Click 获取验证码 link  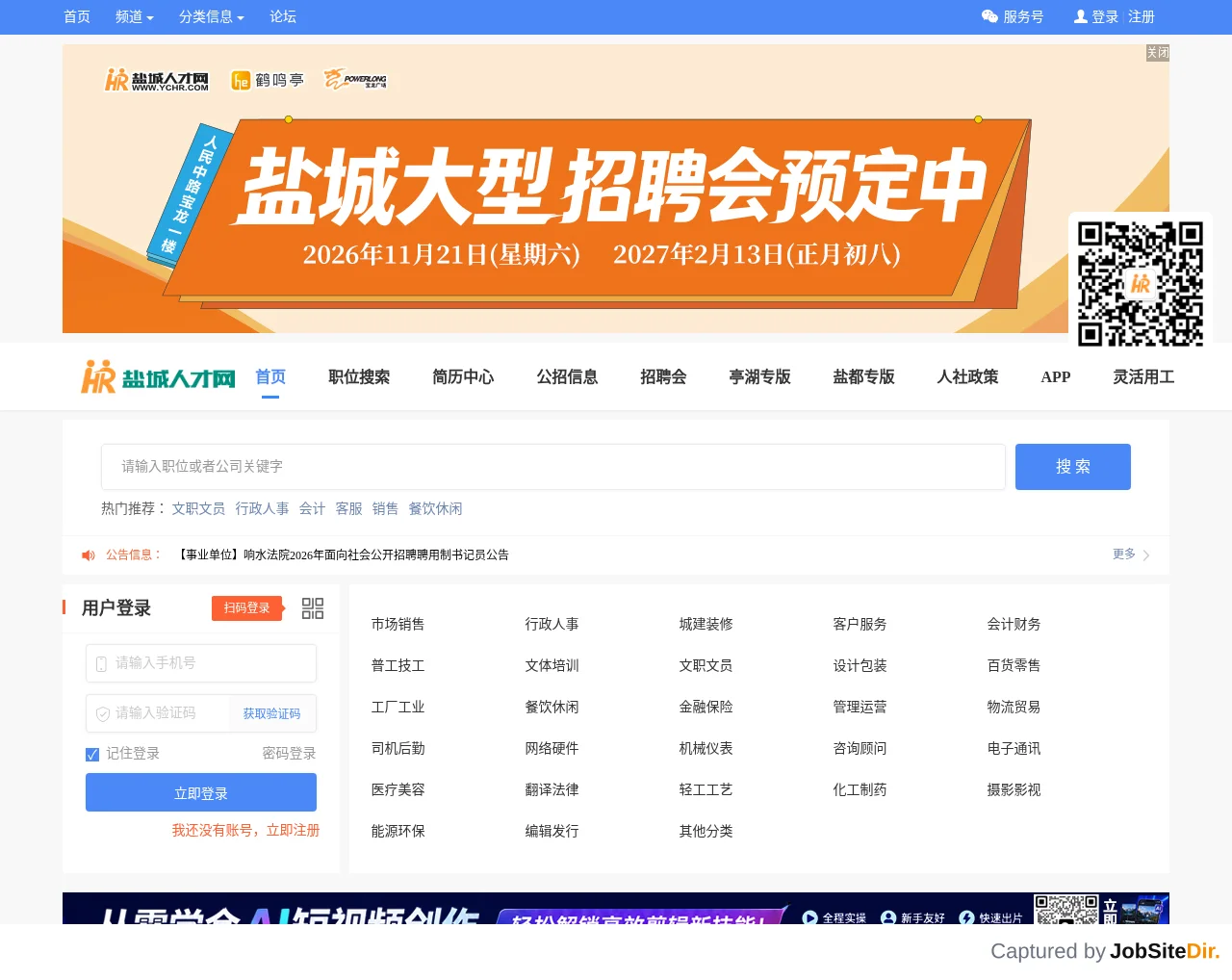tap(271, 713)
